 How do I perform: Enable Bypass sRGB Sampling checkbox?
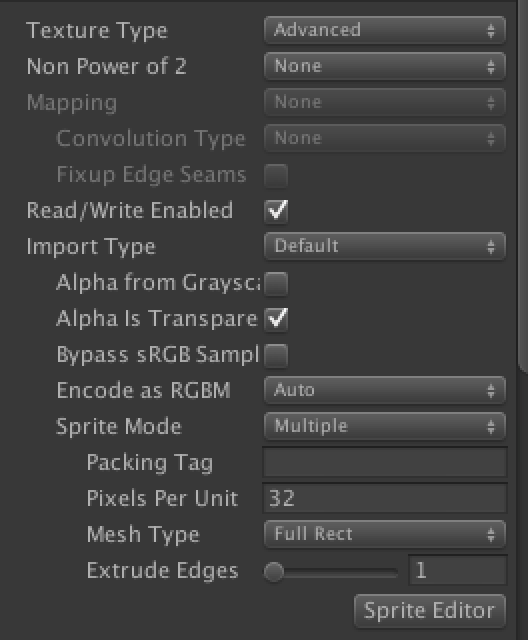[276, 355]
